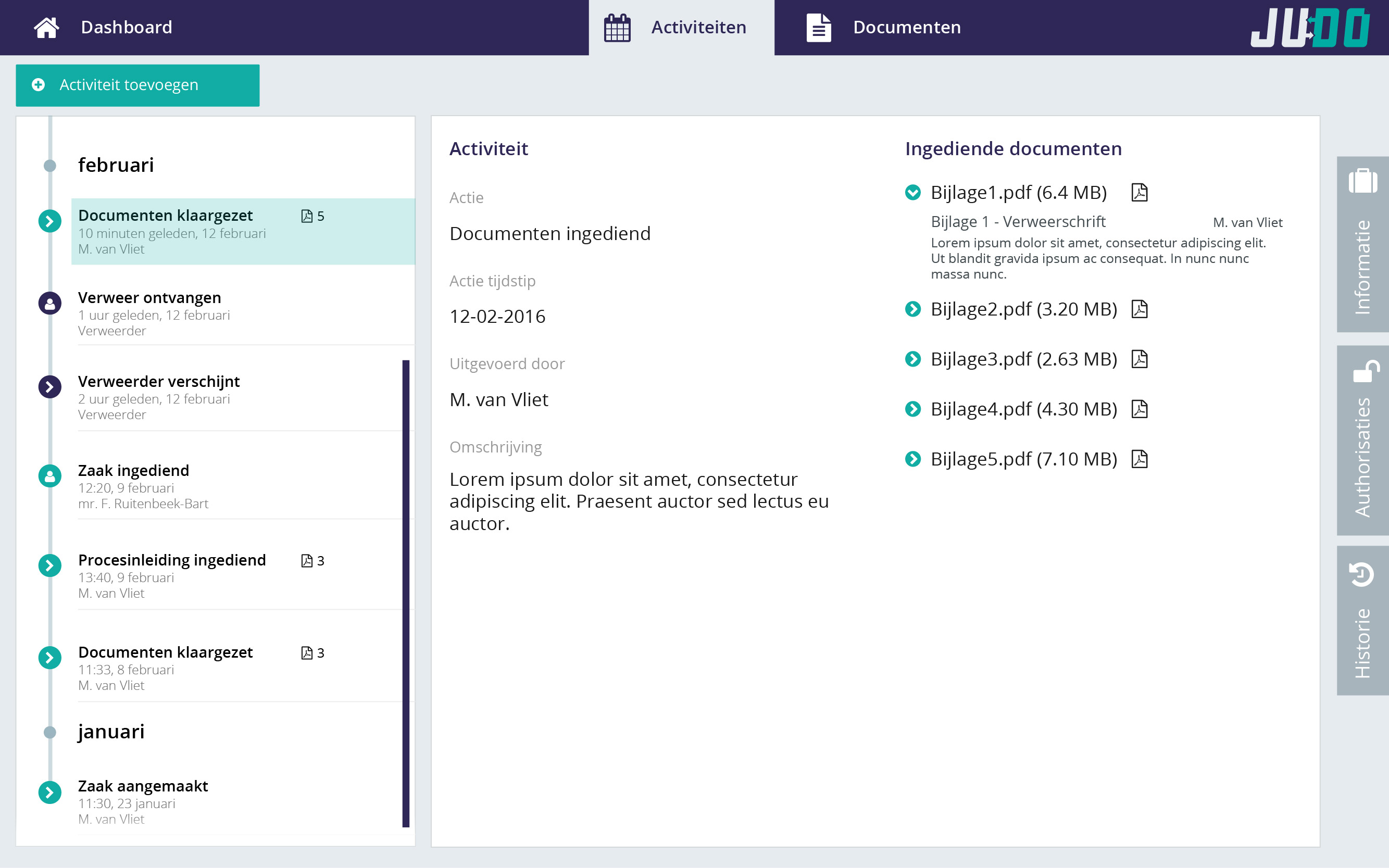Expand the Bijlage3.pdf document details
Image resolution: width=1389 pixels, height=868 pixels.
(913, 359)
